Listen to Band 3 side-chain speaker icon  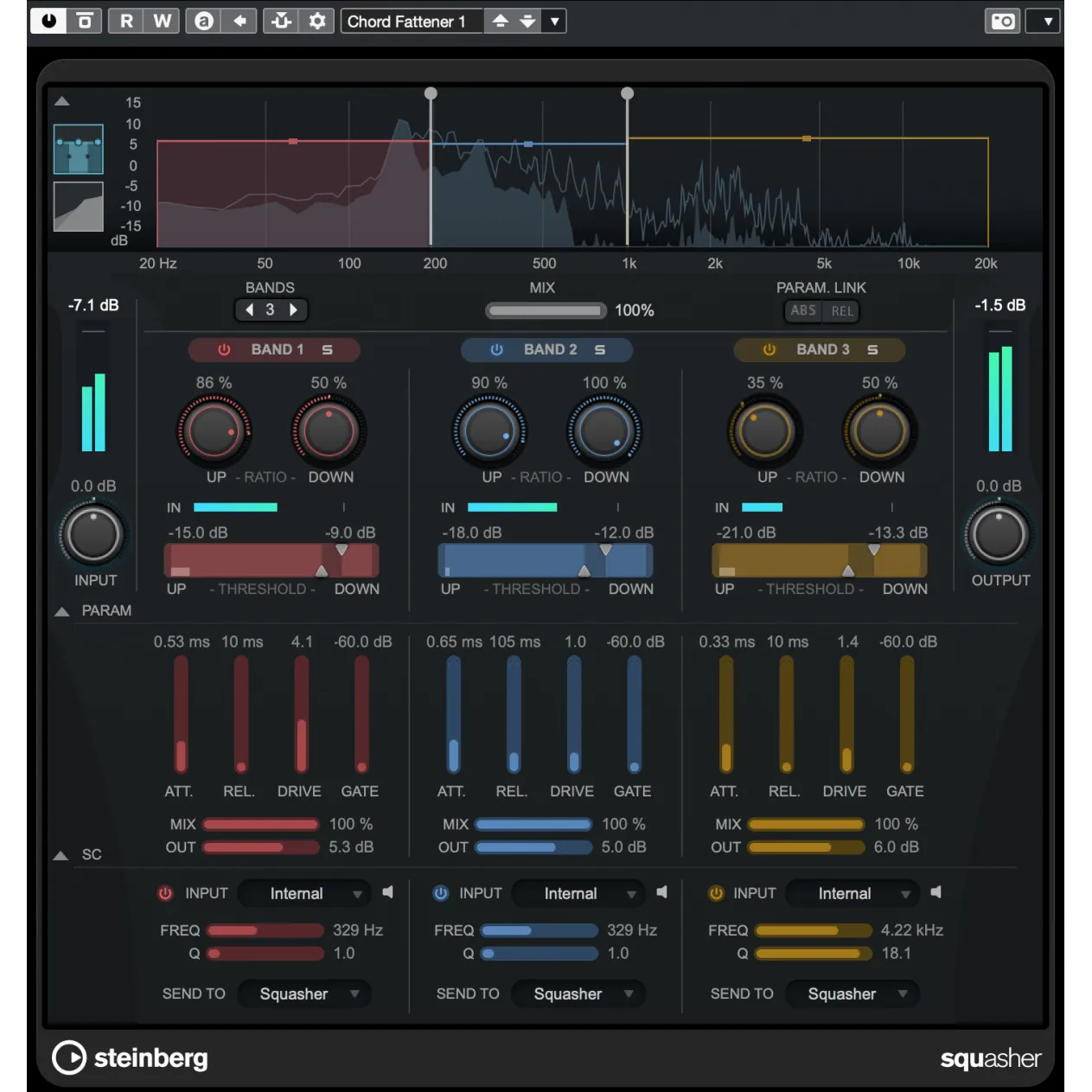pyautogui.click(x=936, y=891)
